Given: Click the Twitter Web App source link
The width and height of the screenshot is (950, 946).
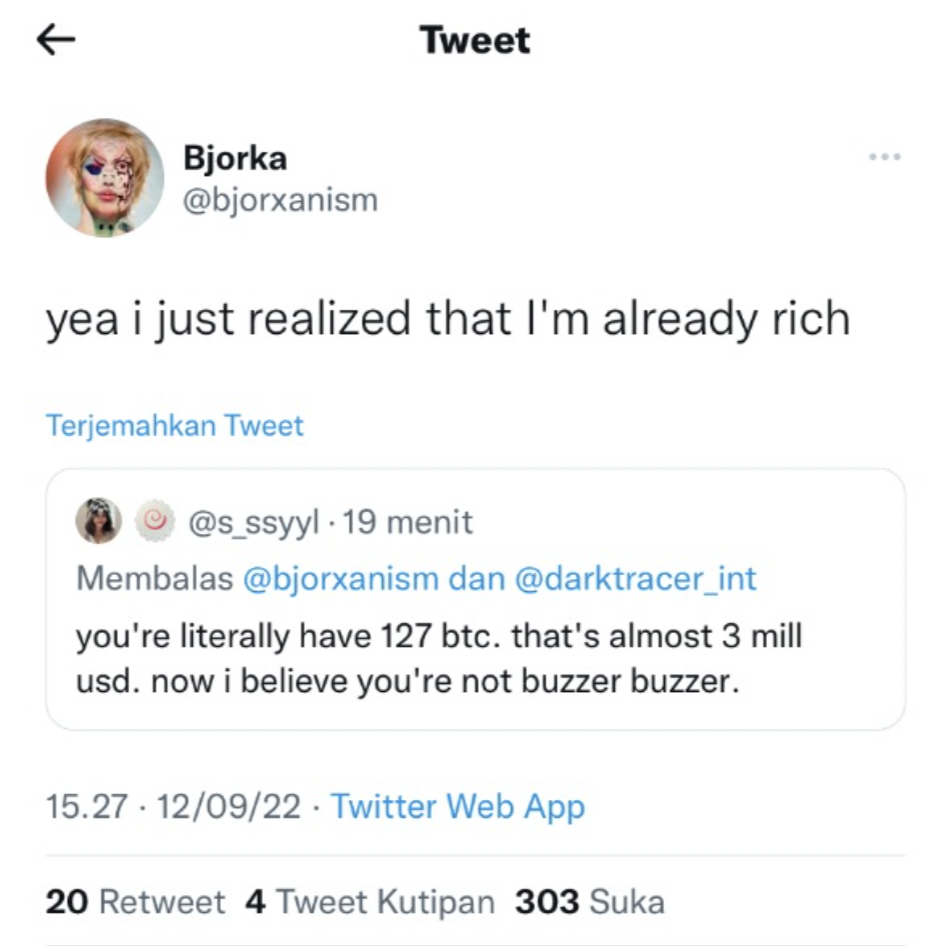Looking at the screenshot, I should pos(458,806).
